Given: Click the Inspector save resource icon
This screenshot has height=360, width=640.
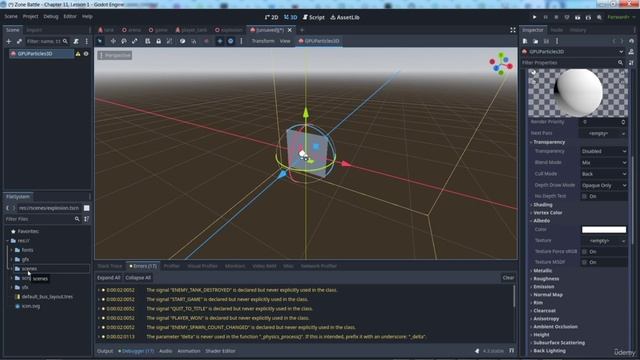Looking at the screenshot, I should (x=546, y=41).
